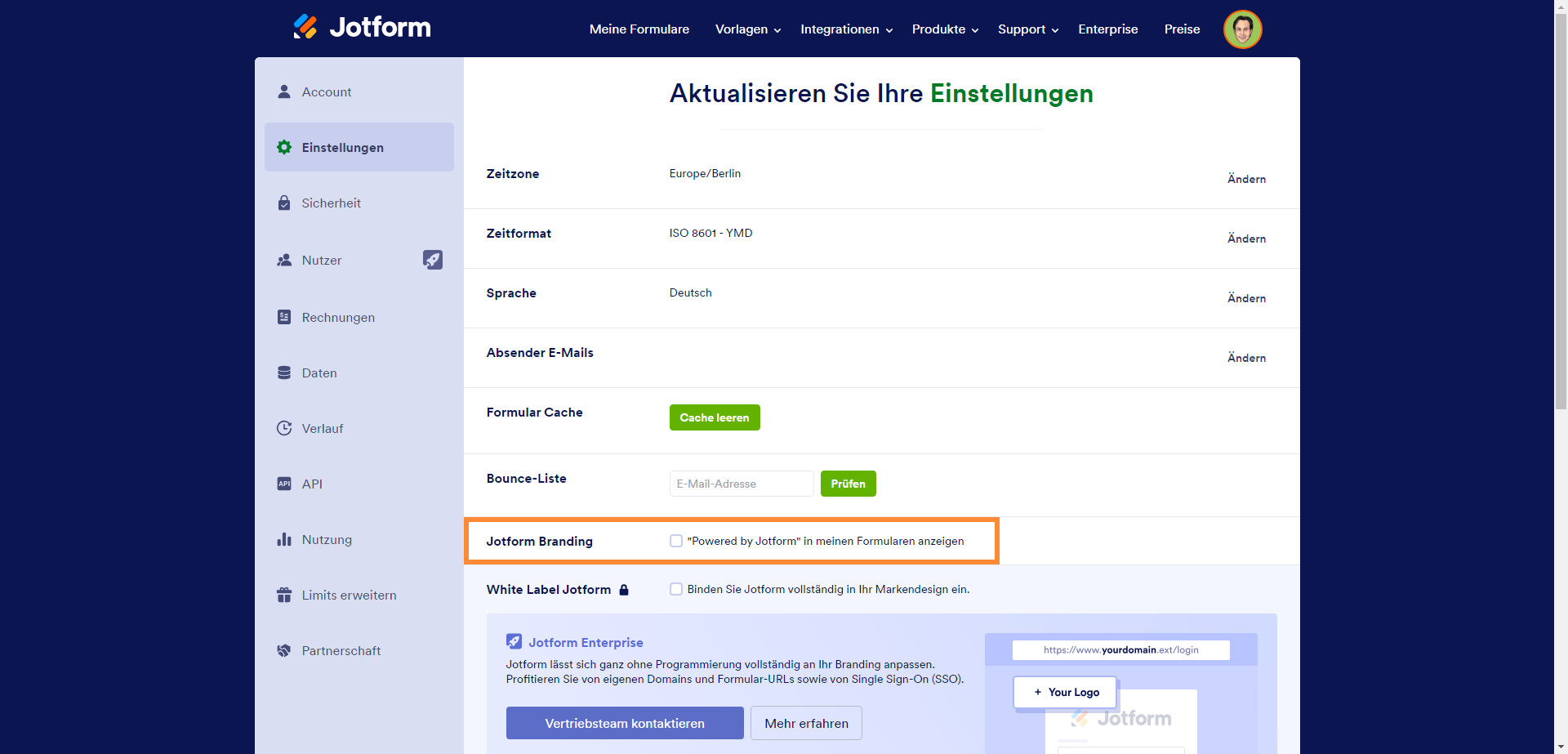Expand the Produkte dropdown menu
The image size is (1568, 754).
945,29
